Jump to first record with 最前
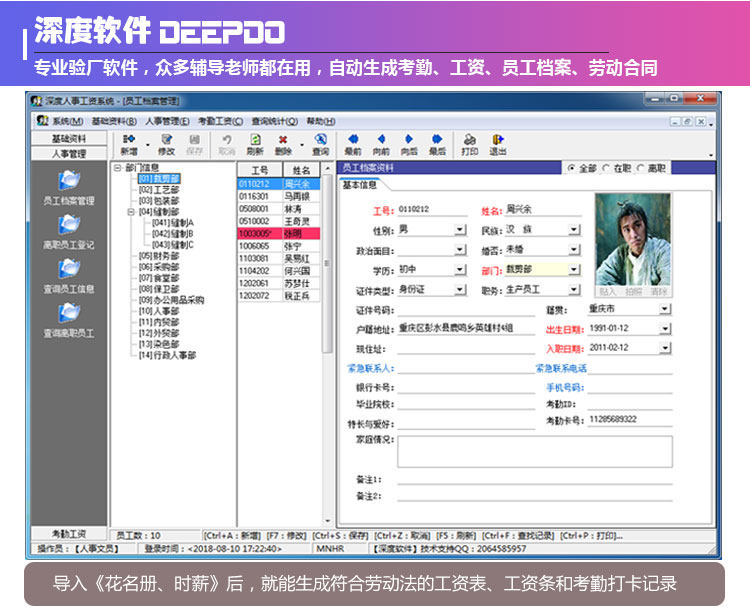Image resolution: width=750 pixels, height=611 pixels. (x=353, y=144)
